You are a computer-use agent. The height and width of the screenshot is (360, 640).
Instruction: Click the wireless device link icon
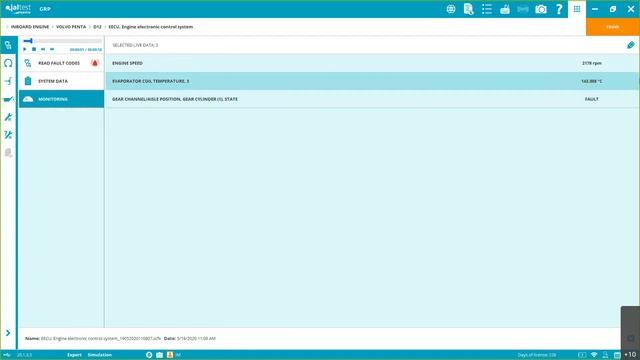[505, 9]
